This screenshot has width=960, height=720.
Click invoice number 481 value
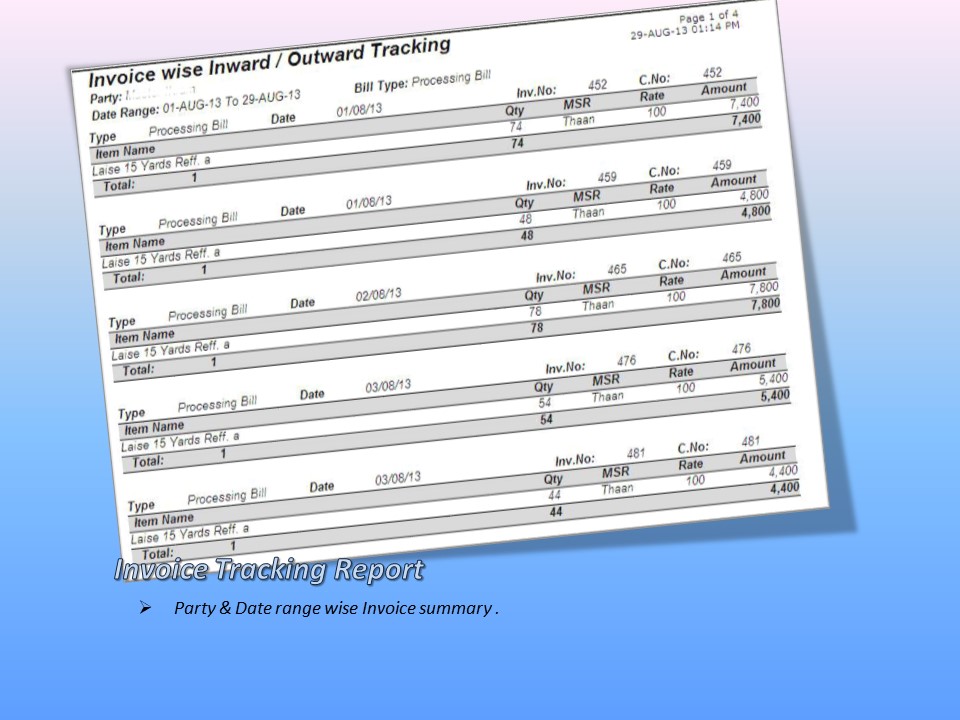pyautogui.click(x=636, y=454)
